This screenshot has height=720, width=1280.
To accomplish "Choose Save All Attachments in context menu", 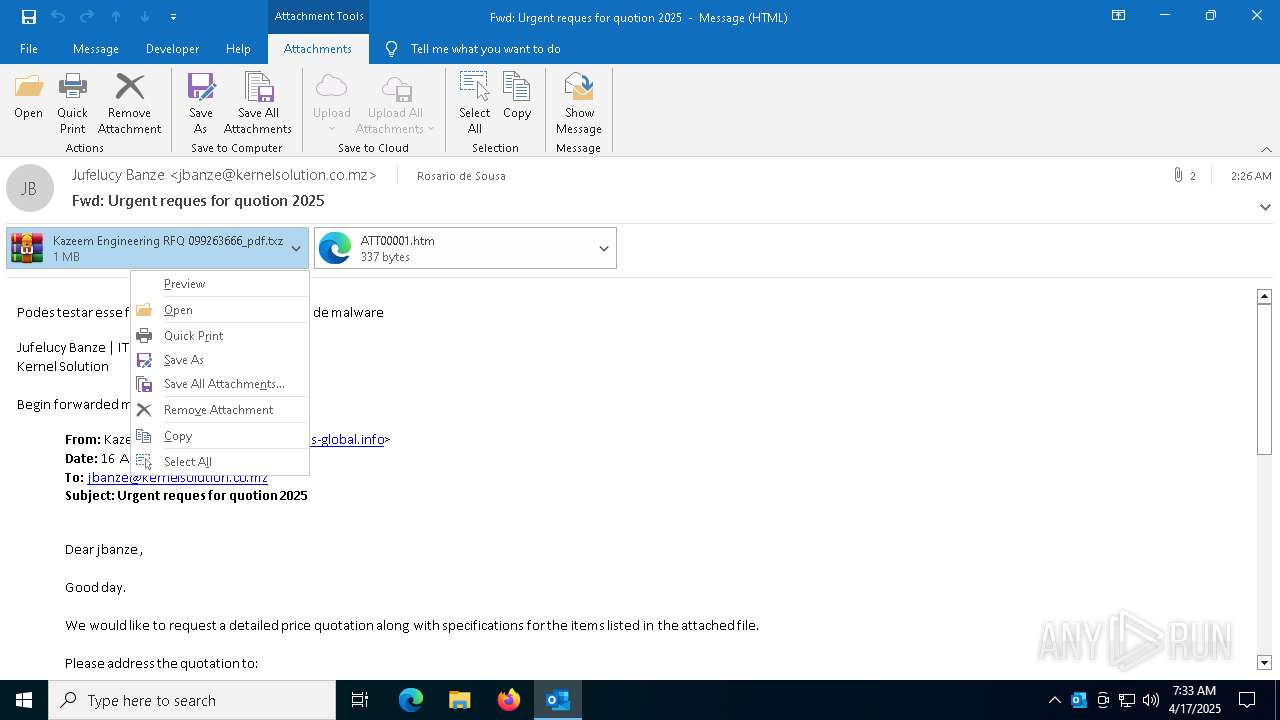I will [220, 384].
